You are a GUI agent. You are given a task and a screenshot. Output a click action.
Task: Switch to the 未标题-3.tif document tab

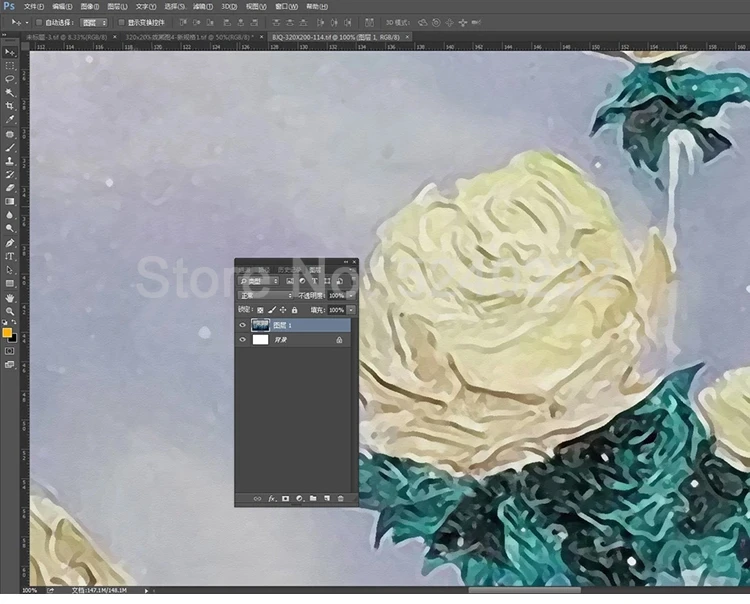pos(58,36)
